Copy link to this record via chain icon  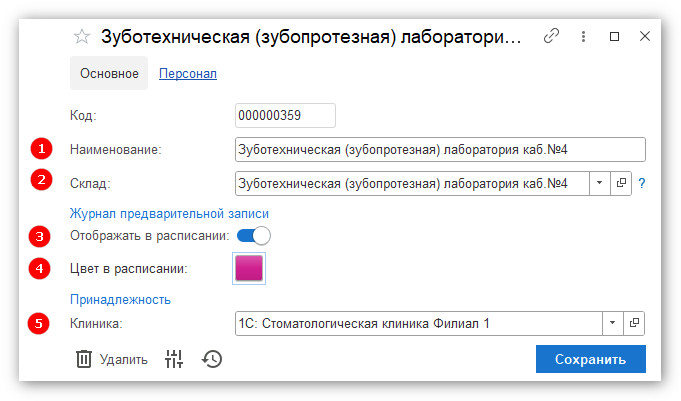(551, 36)
